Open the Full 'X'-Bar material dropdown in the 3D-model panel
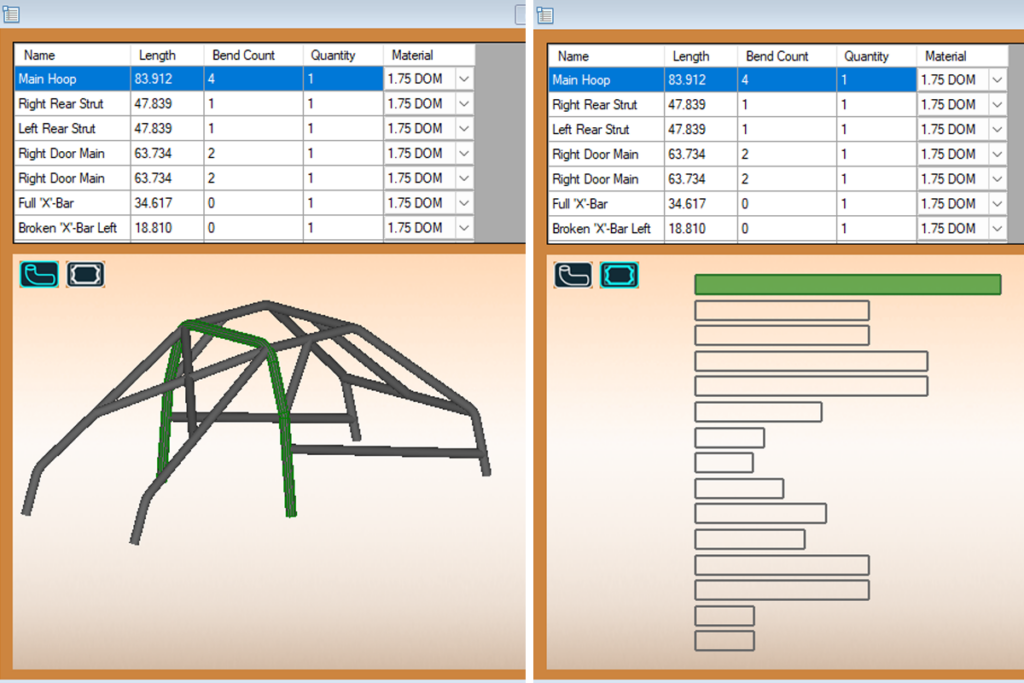The image size is (1024, 683). 464,203
